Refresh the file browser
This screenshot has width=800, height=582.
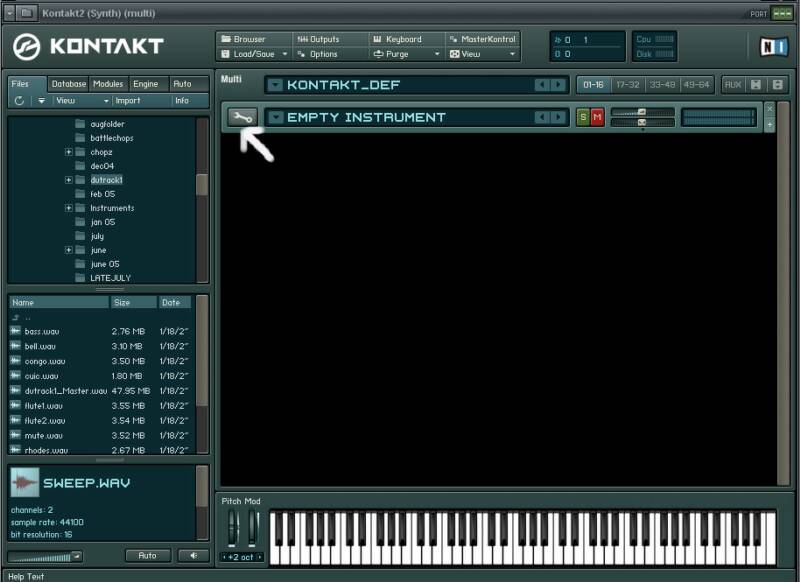click(x=19, y=101)
